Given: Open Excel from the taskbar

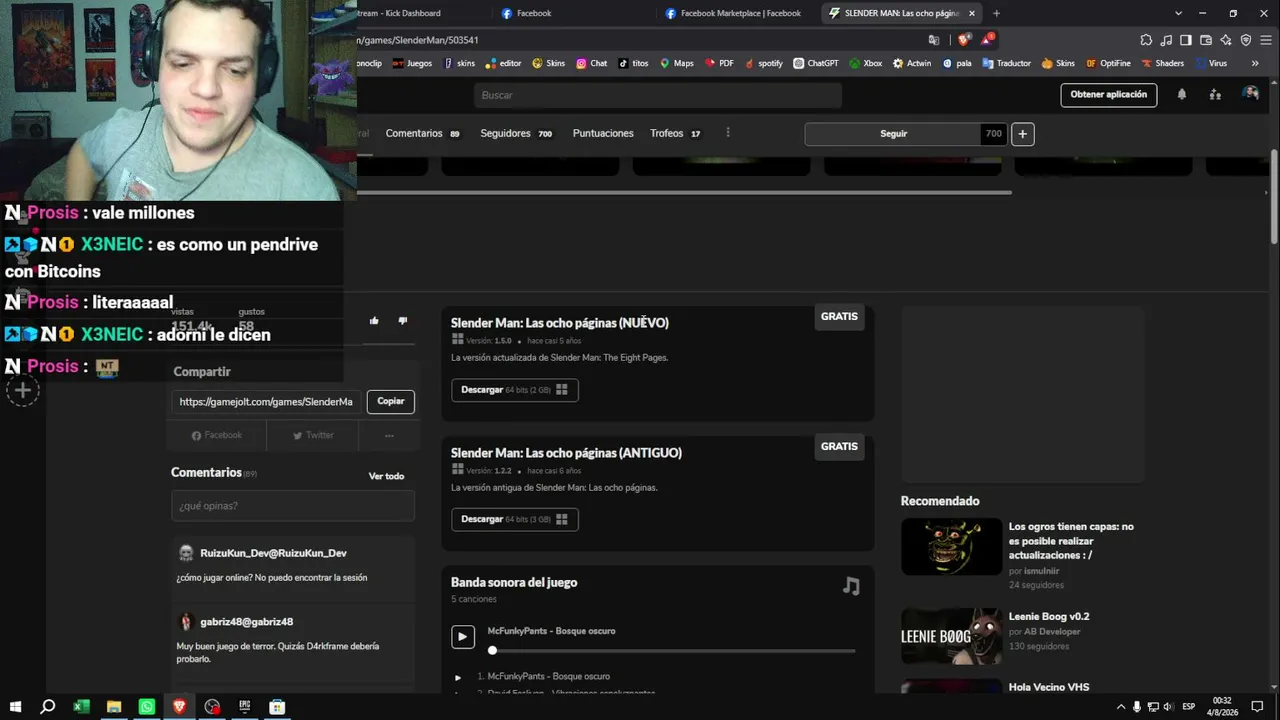Looking at the screenshot, I should pyautogui.click(x=81, y=707).
